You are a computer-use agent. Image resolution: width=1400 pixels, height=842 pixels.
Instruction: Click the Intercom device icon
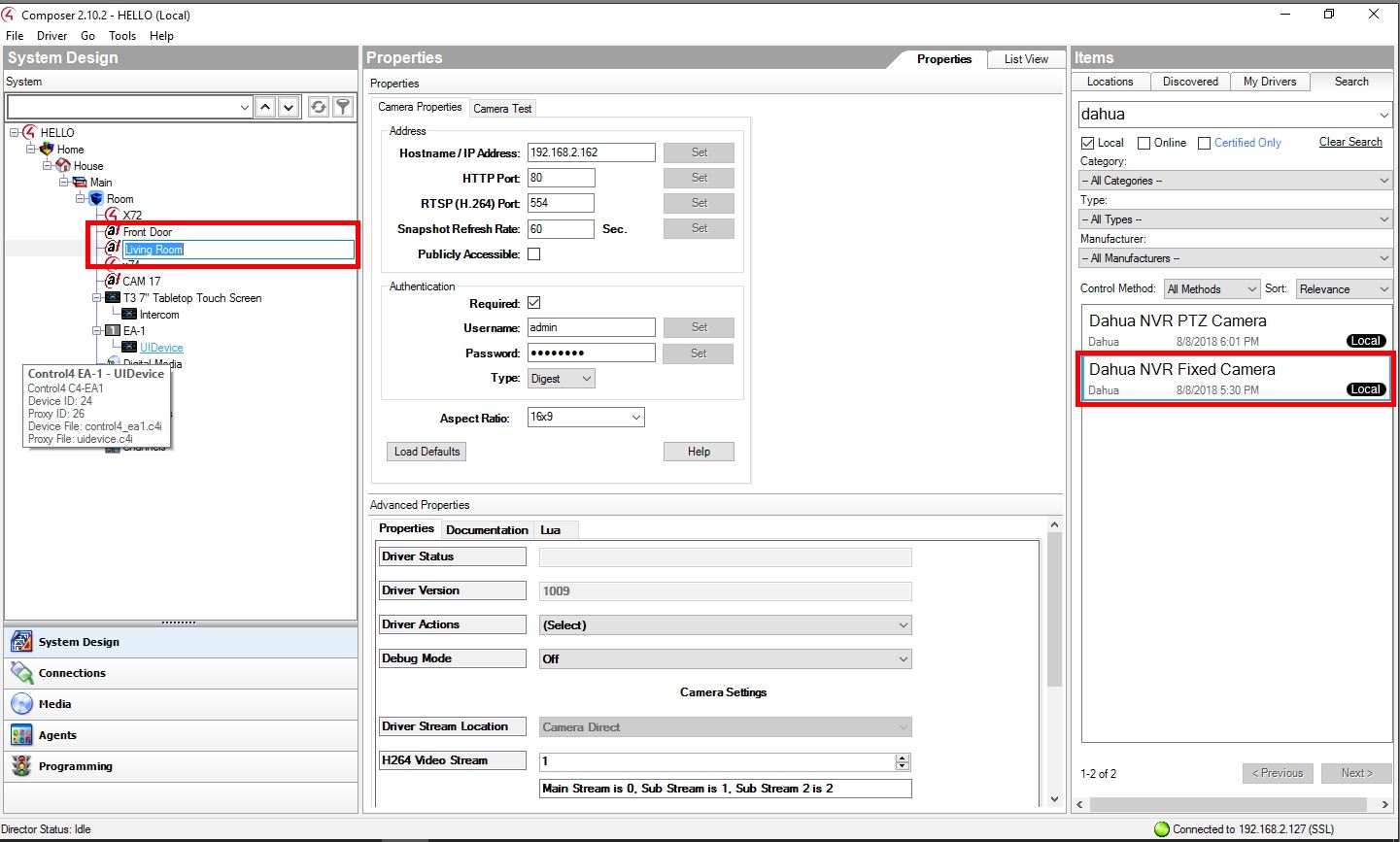click(x=129, y=314)
